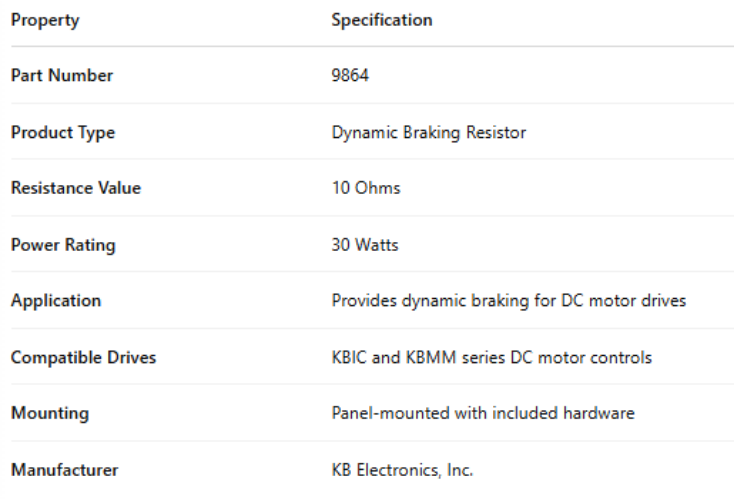Click the part number value 9864

coord(350,76)
